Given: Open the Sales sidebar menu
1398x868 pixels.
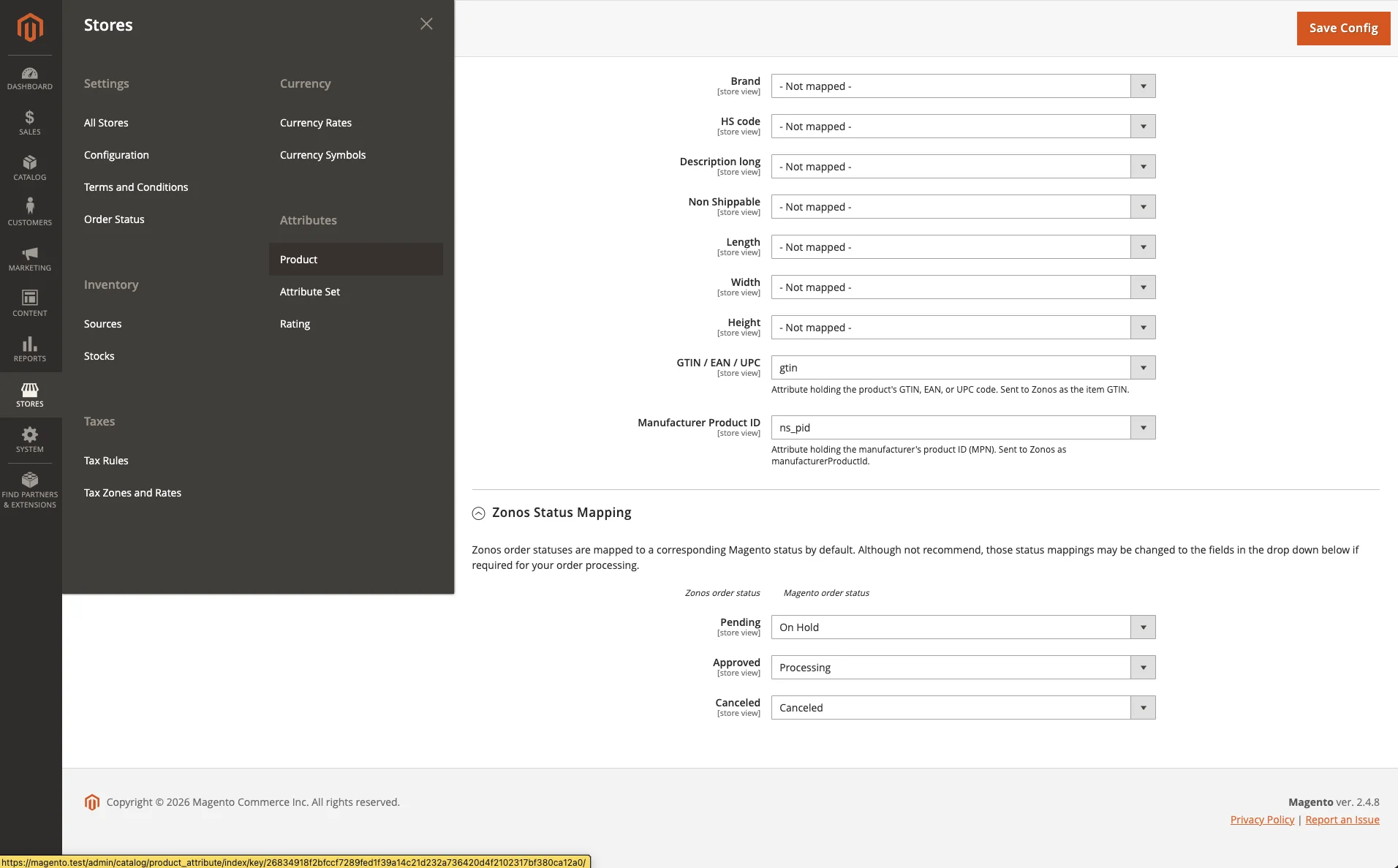Looking at the screenshot, I should click(30, 123).
